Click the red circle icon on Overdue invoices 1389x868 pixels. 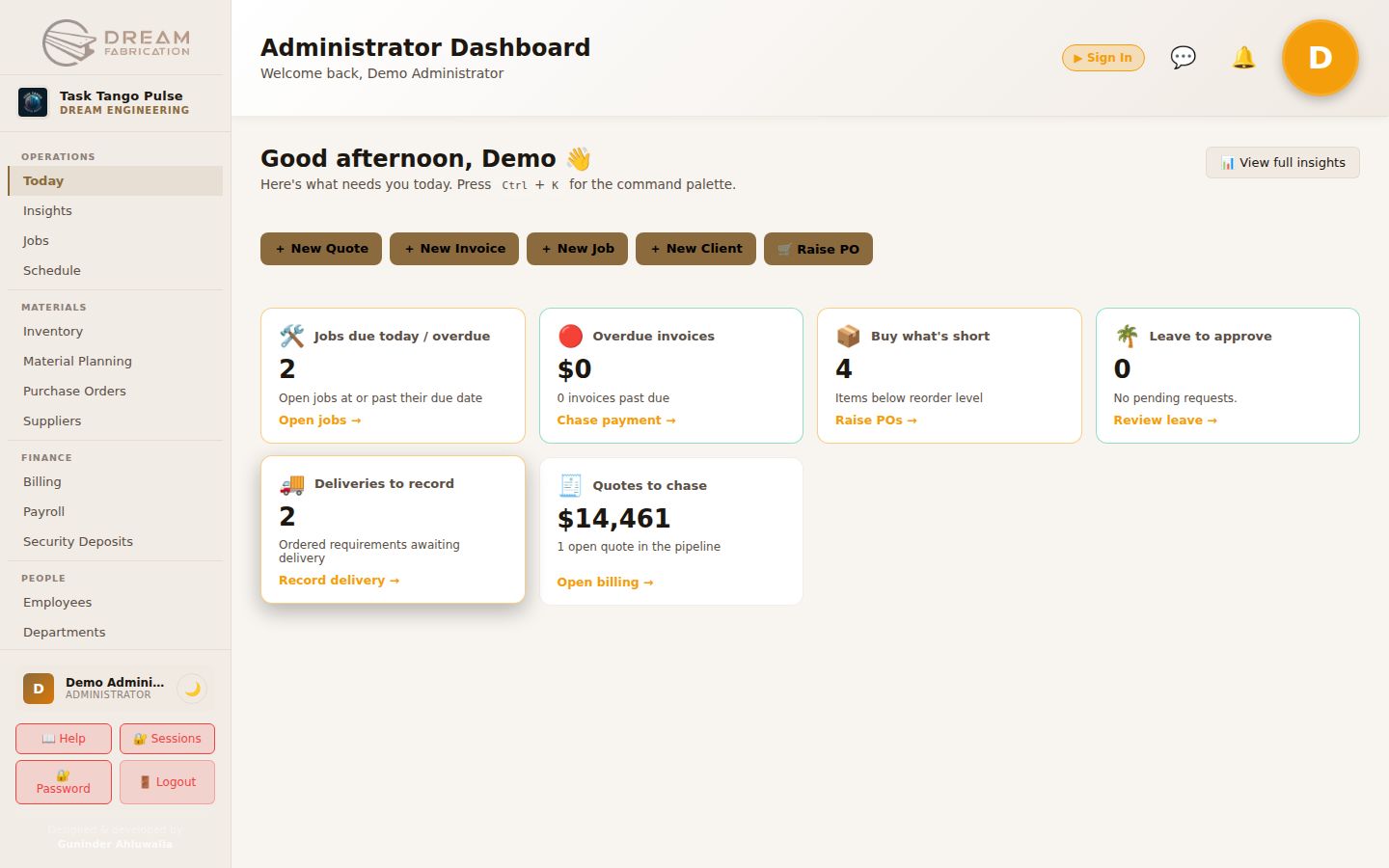(570, 336)
